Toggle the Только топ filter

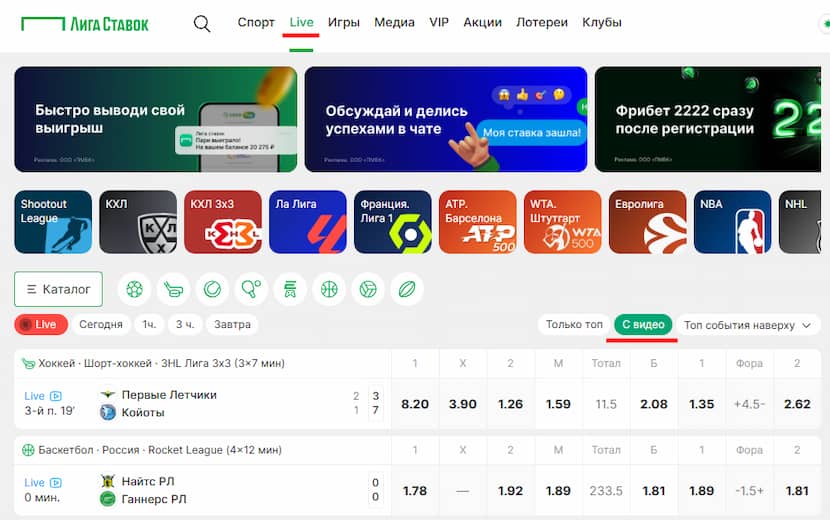tap(574, 324)
